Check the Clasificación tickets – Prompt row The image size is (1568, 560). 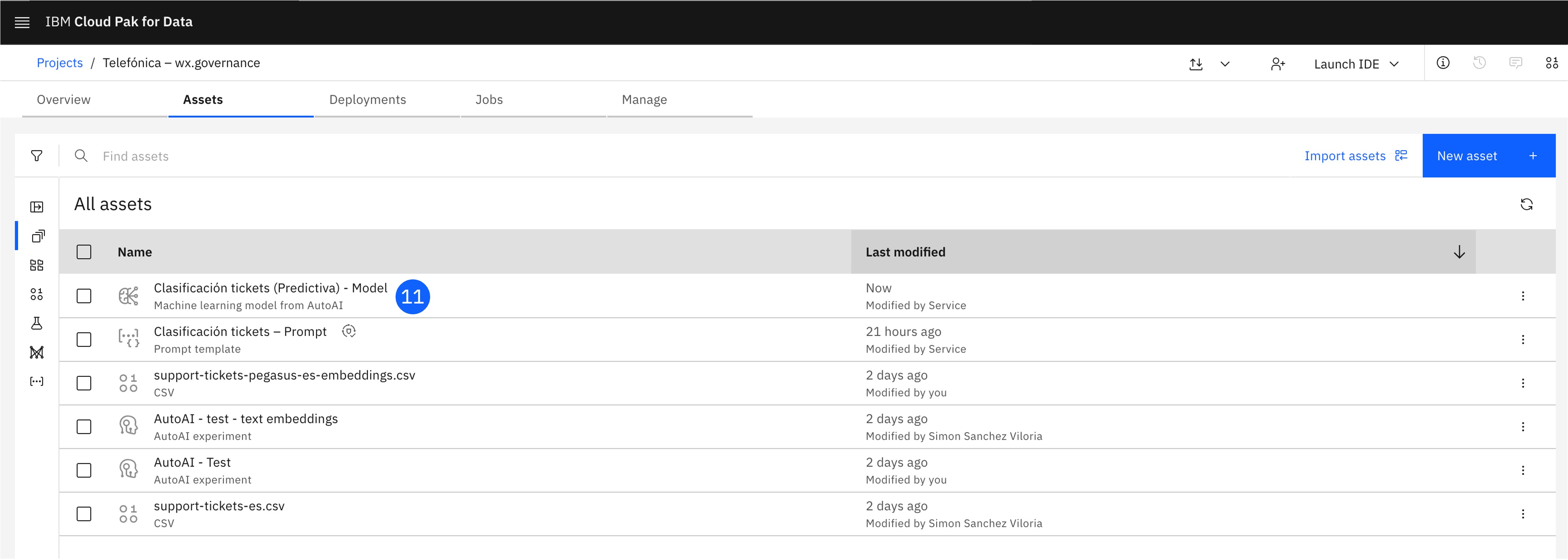tap(84, 339)
